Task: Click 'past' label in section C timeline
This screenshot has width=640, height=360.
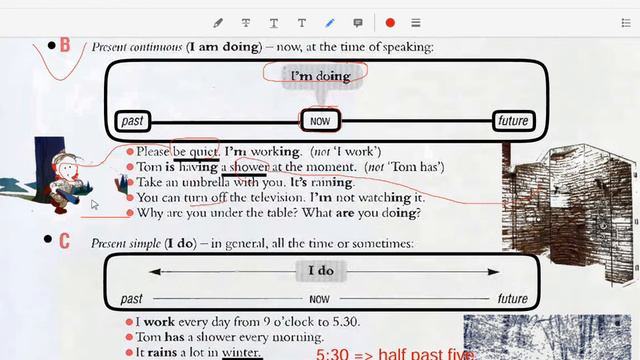Action: coord(131,299)
